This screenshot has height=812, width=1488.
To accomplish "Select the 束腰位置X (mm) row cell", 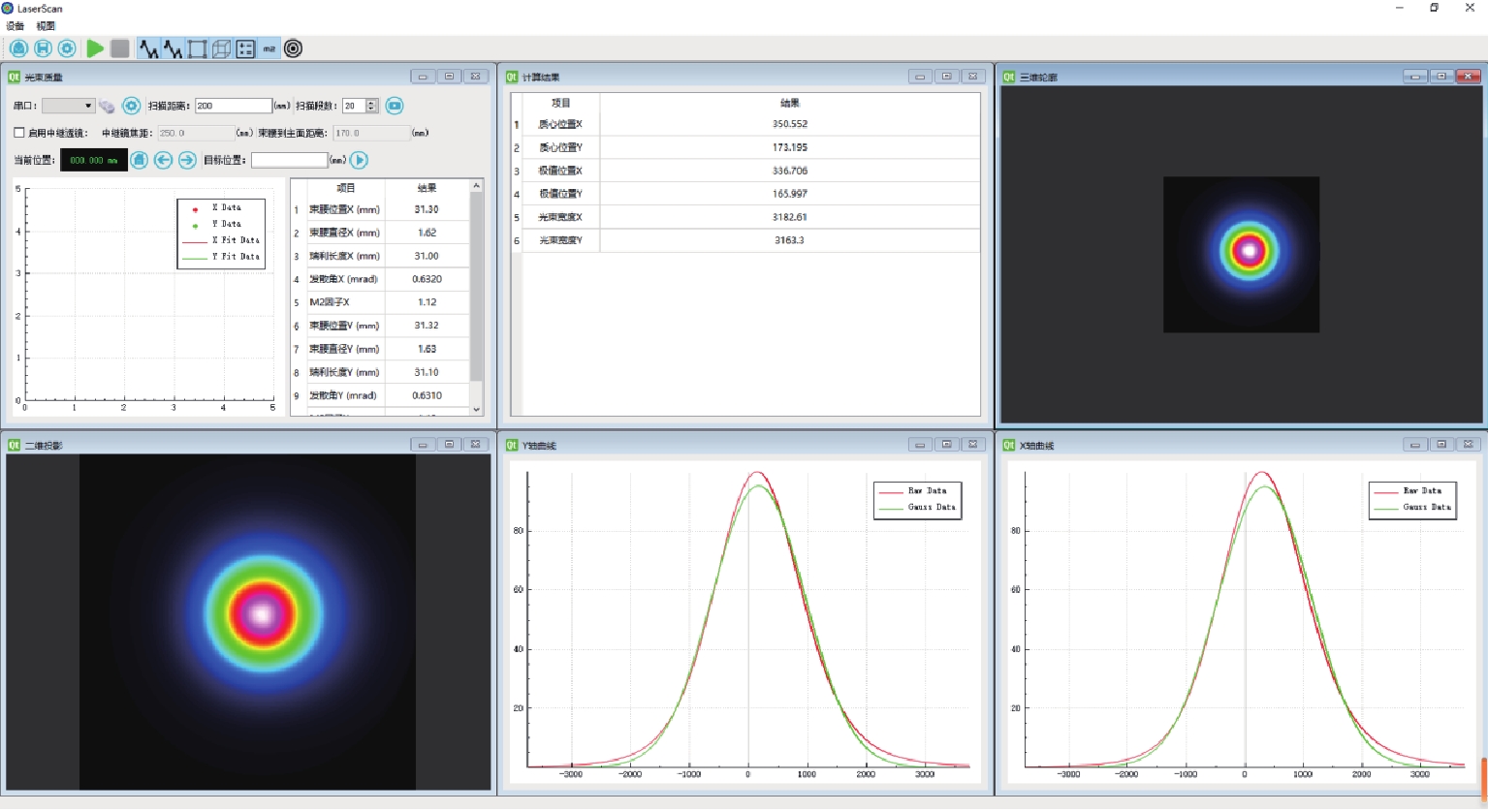I will click(x=345, y=209).
